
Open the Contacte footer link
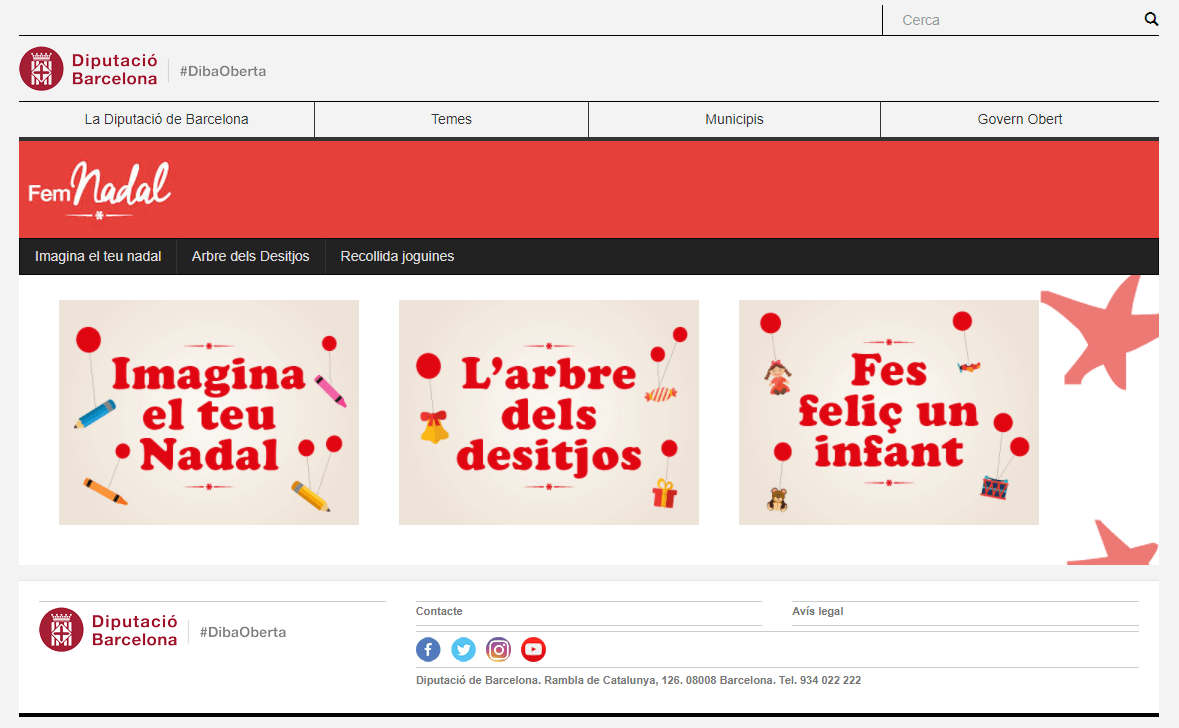[x=439, y=611]
